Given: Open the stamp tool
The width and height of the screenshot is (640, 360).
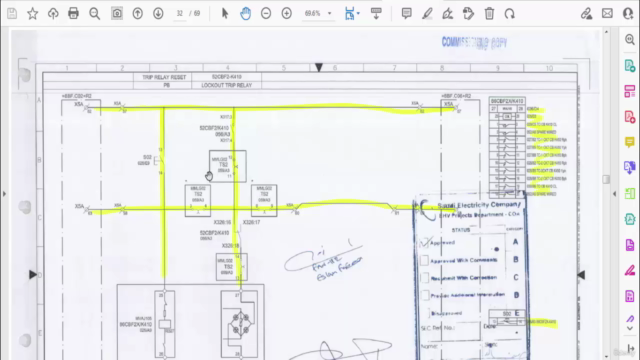Looking at the screenshot, I should [468, 13].
